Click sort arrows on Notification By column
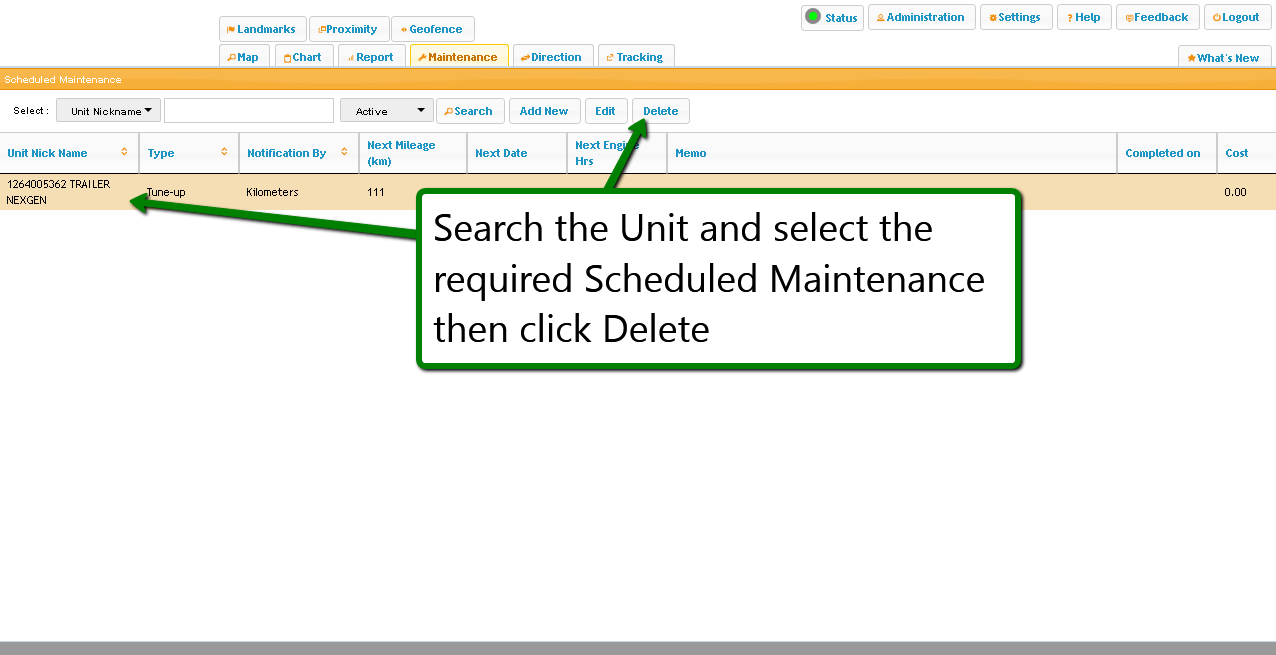This screenshot has height=655, width=1276. (345, 152)
